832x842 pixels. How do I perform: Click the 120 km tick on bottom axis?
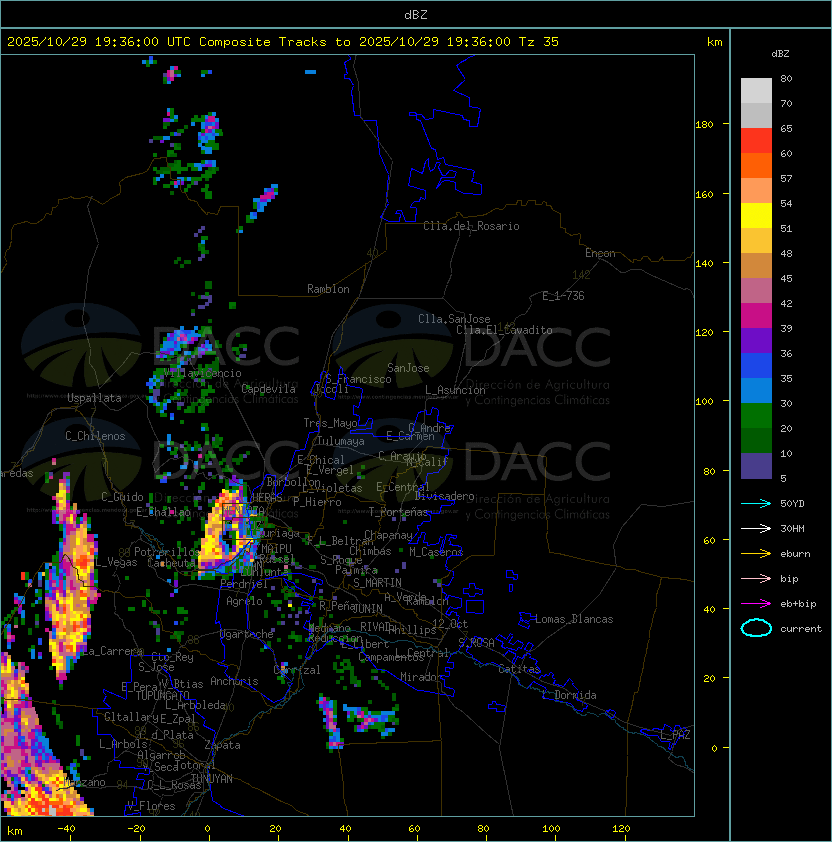(x=621, y=829)
